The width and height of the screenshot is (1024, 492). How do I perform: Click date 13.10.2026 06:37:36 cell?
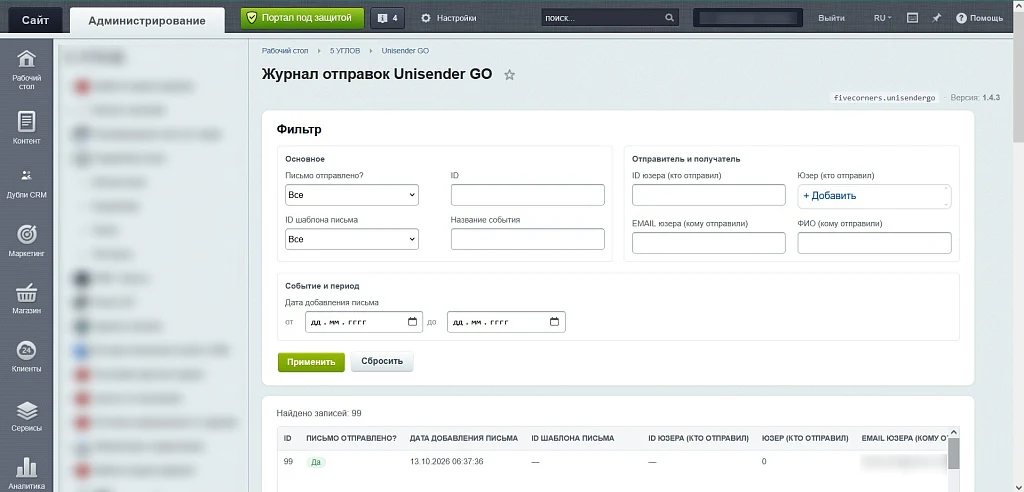(447, 461)
